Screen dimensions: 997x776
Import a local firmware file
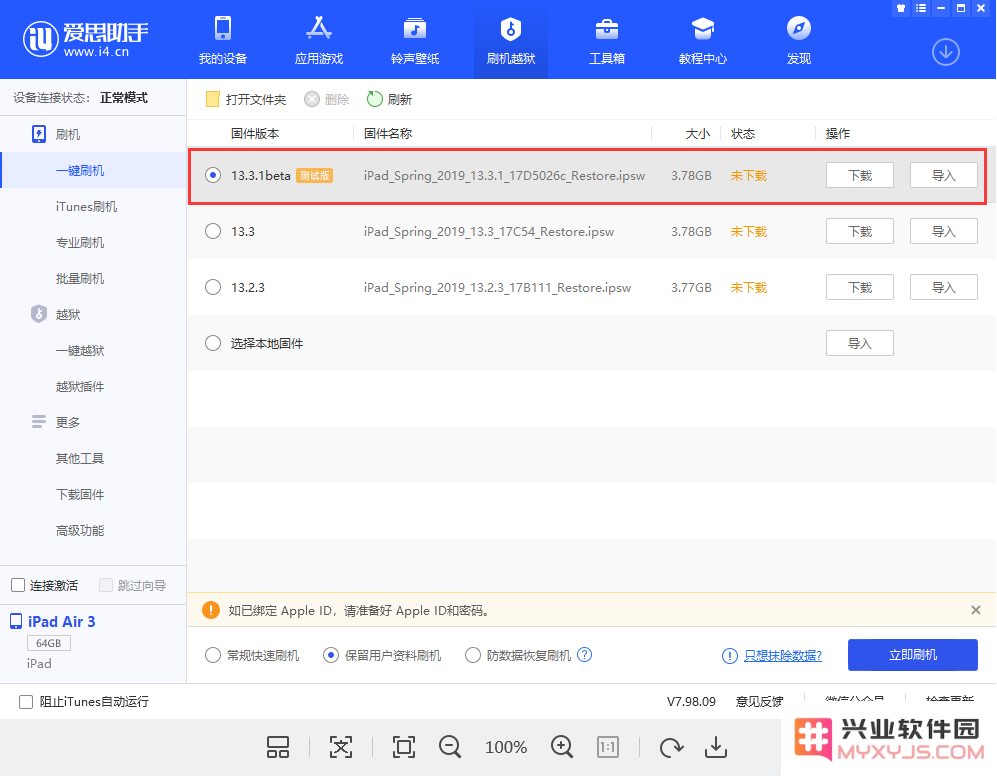[860, 343]
